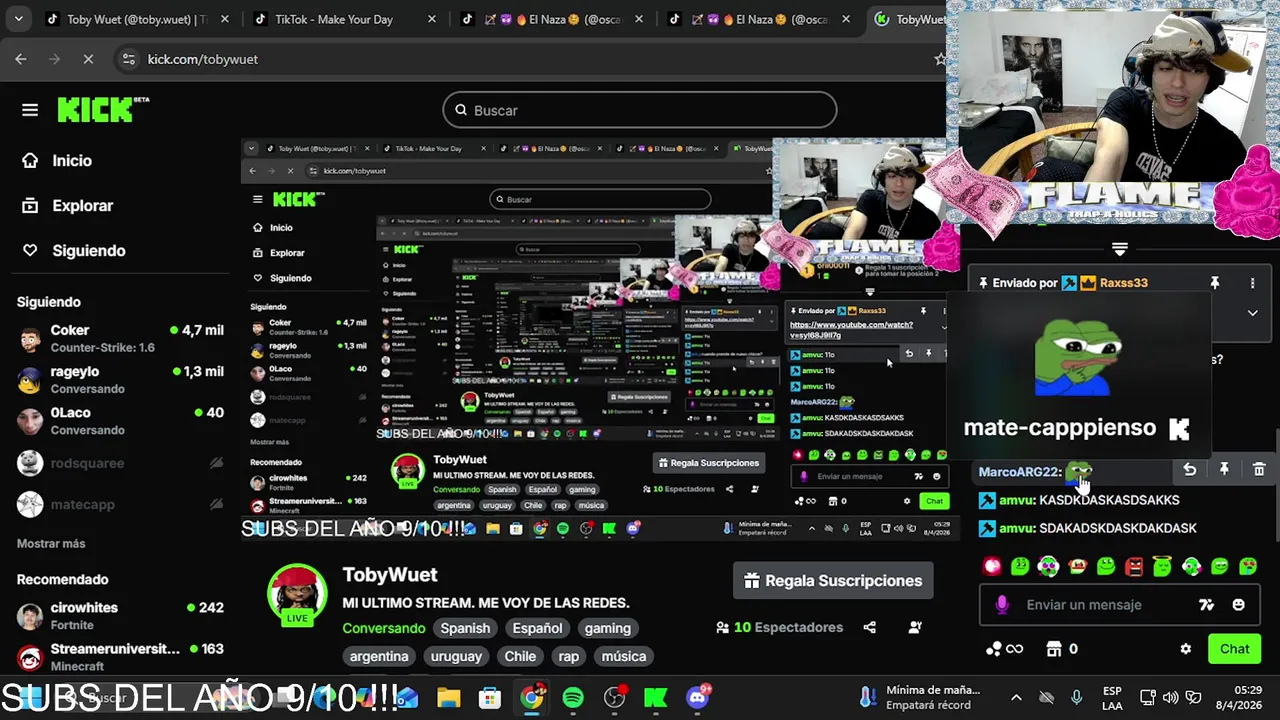Click the Regala Suscripciones button
The width and height of the screenshot is (1280, 720).
[x=833, y=580]
